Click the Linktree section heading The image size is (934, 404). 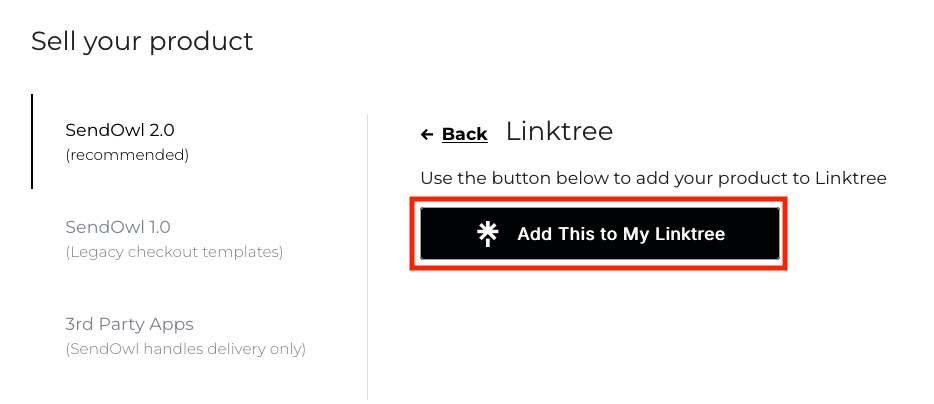[x=559, y=131]
